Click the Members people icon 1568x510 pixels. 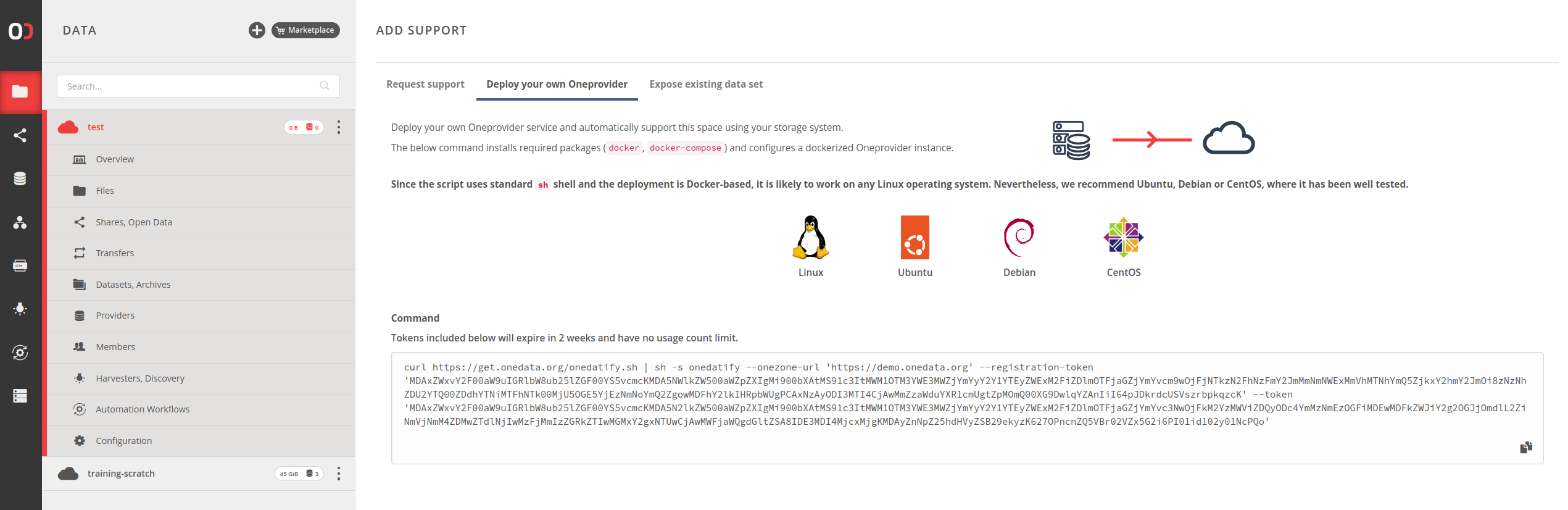click(80, 347)
